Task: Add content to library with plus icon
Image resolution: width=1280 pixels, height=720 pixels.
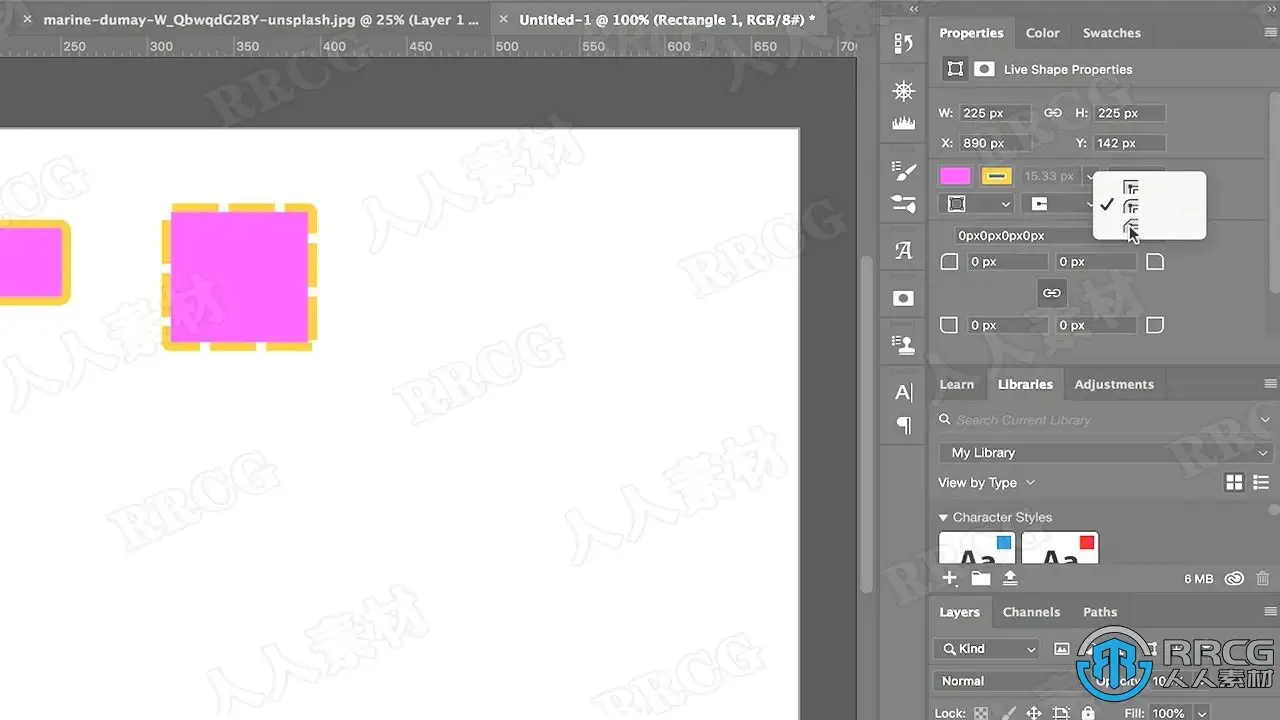Action: (950, 578)
